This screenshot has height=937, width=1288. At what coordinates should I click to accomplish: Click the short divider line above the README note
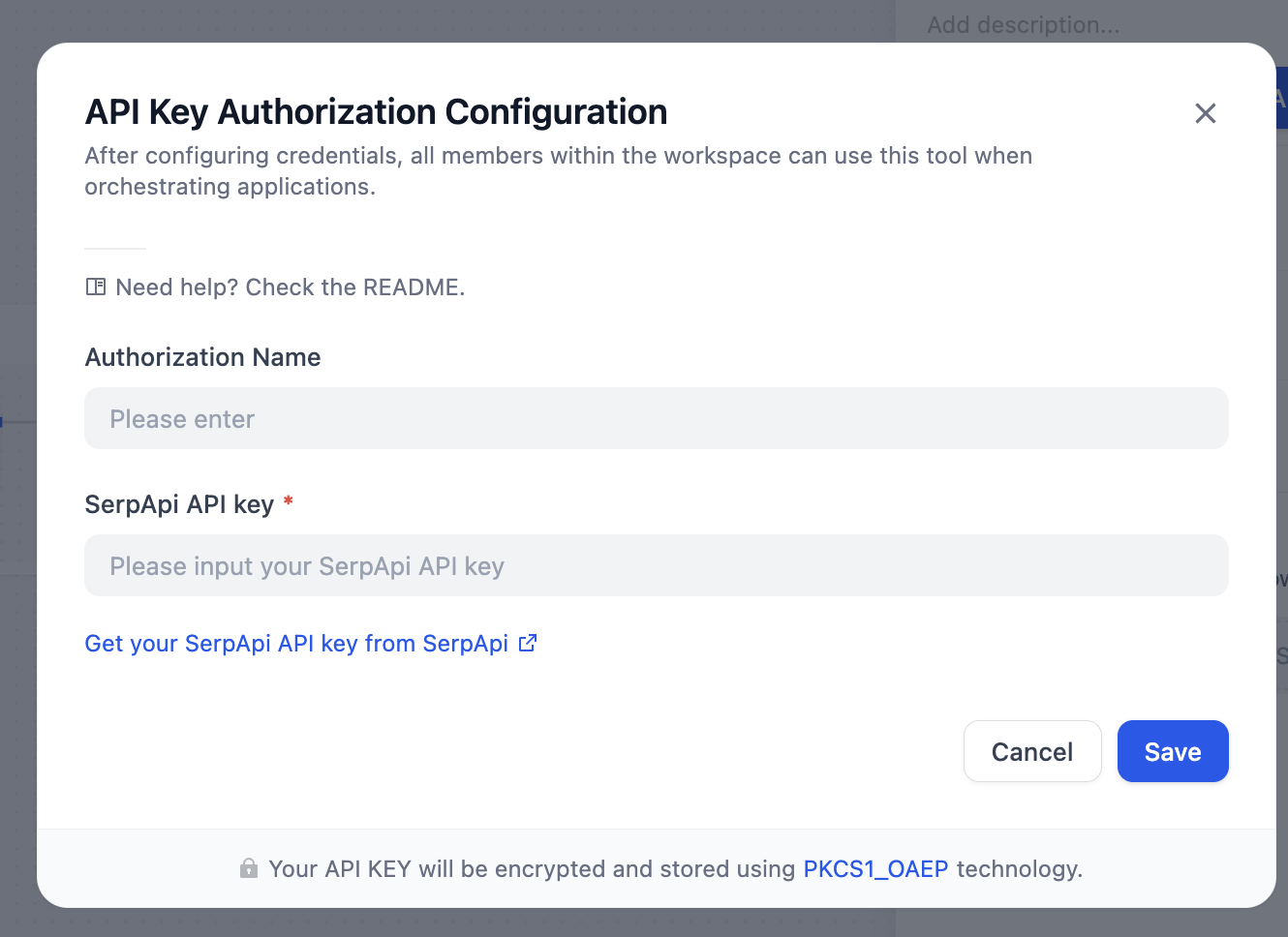coord(114,249)
